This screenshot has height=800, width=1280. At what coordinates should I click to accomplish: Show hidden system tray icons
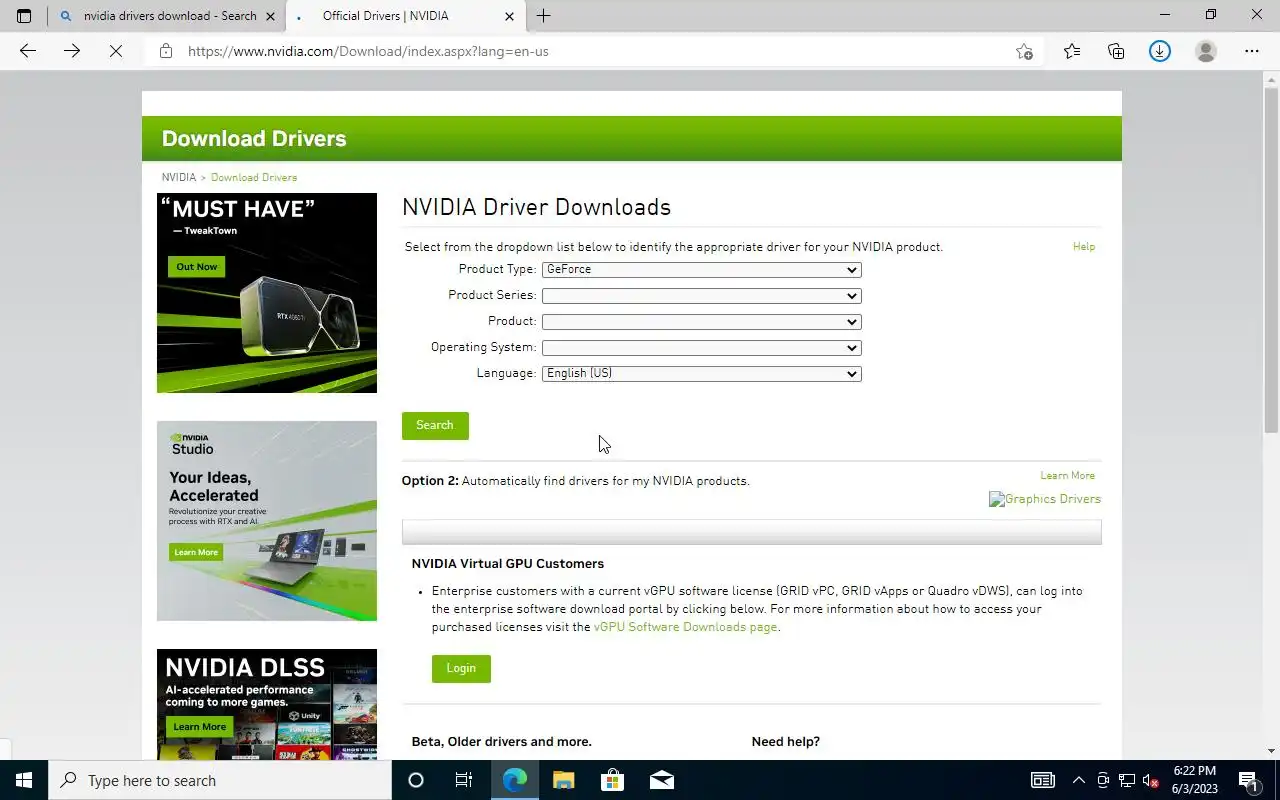tap(1078, 780)
